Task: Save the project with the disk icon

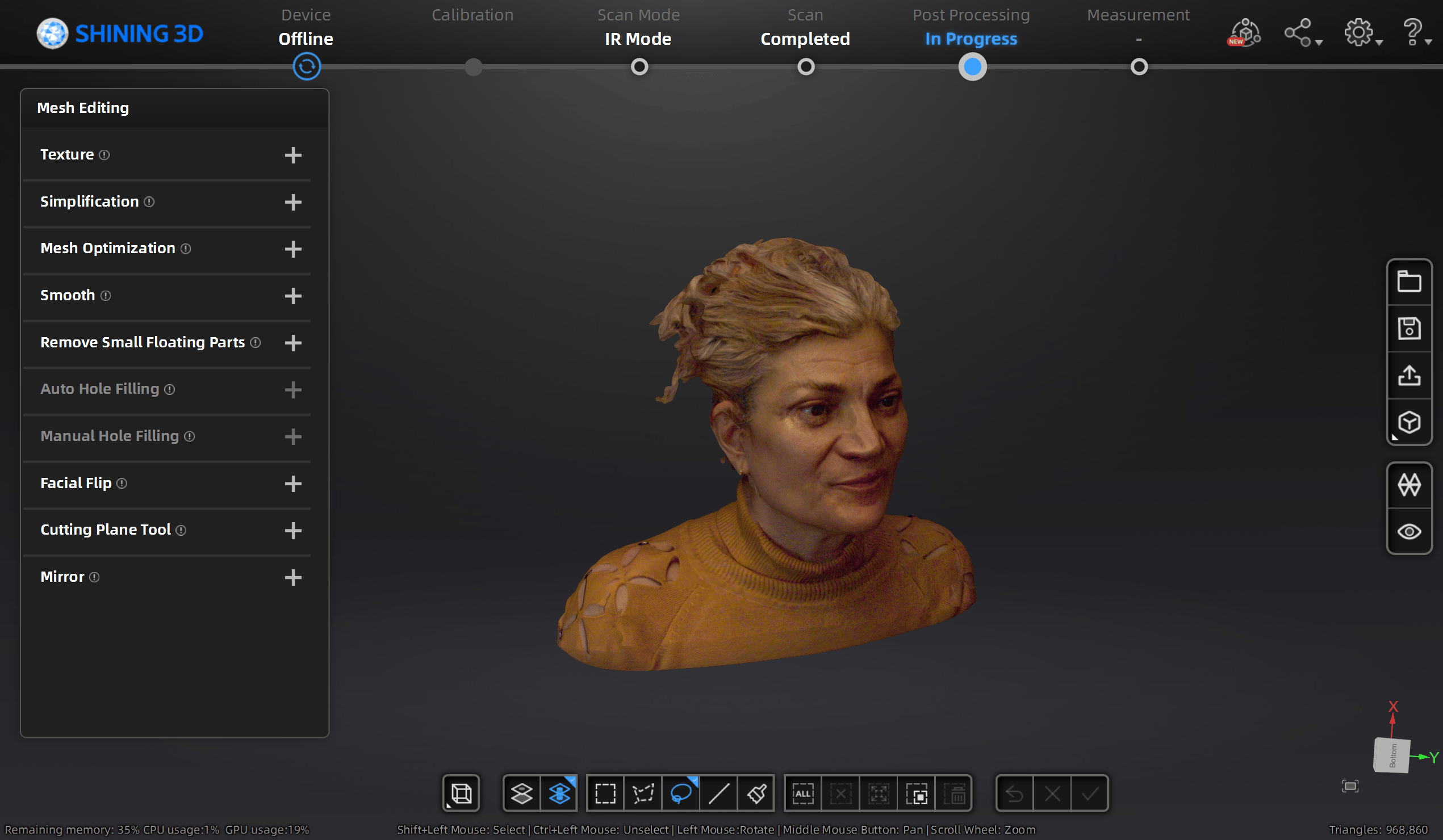Action: [1408, 329]
